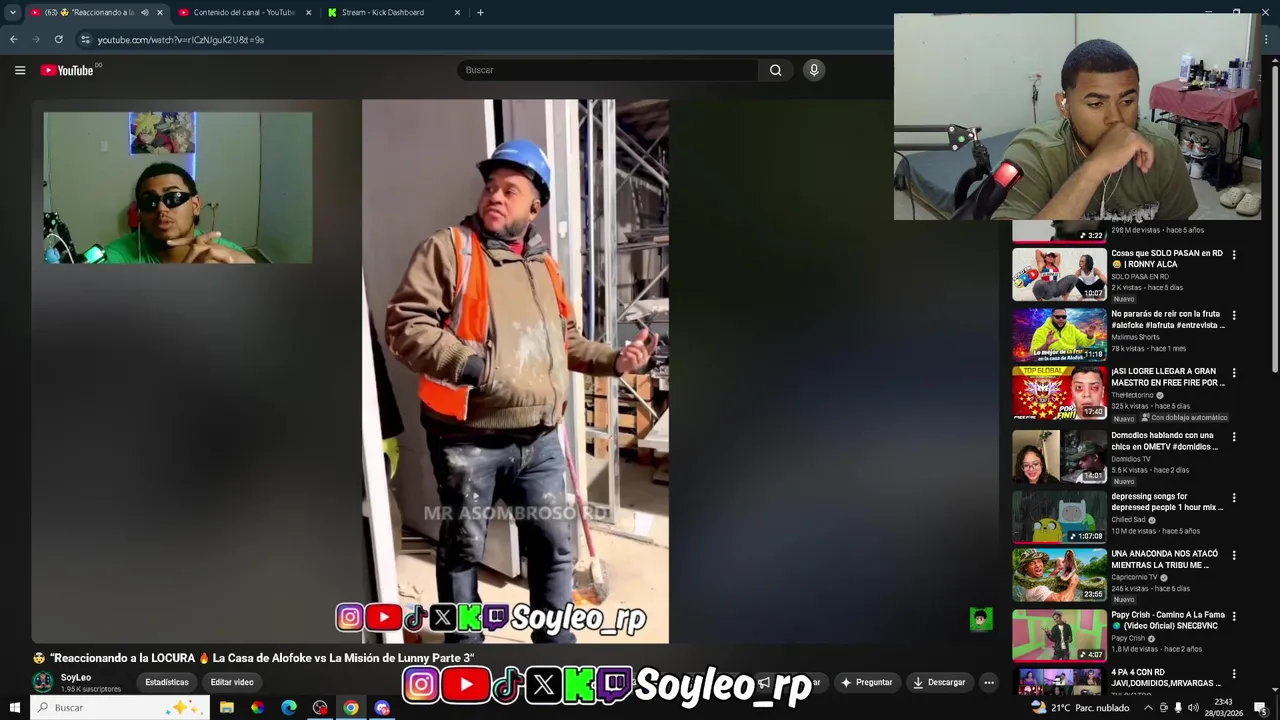Click green channel watermark icon in video

pyautogui.click(x=981, y=619)
